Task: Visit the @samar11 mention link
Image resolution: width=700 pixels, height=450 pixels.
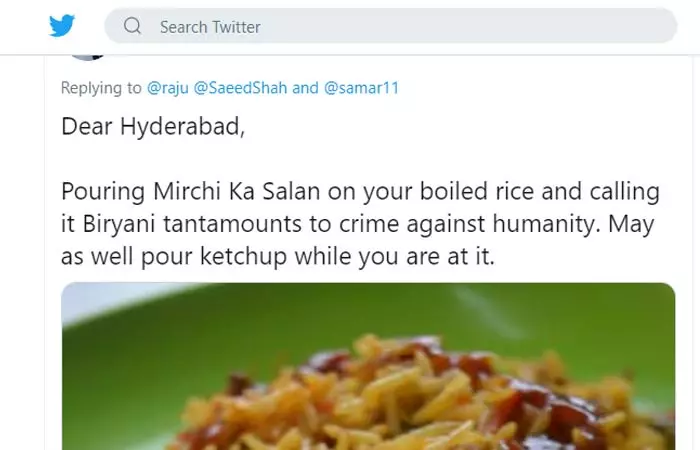Action: pos(360,88)
